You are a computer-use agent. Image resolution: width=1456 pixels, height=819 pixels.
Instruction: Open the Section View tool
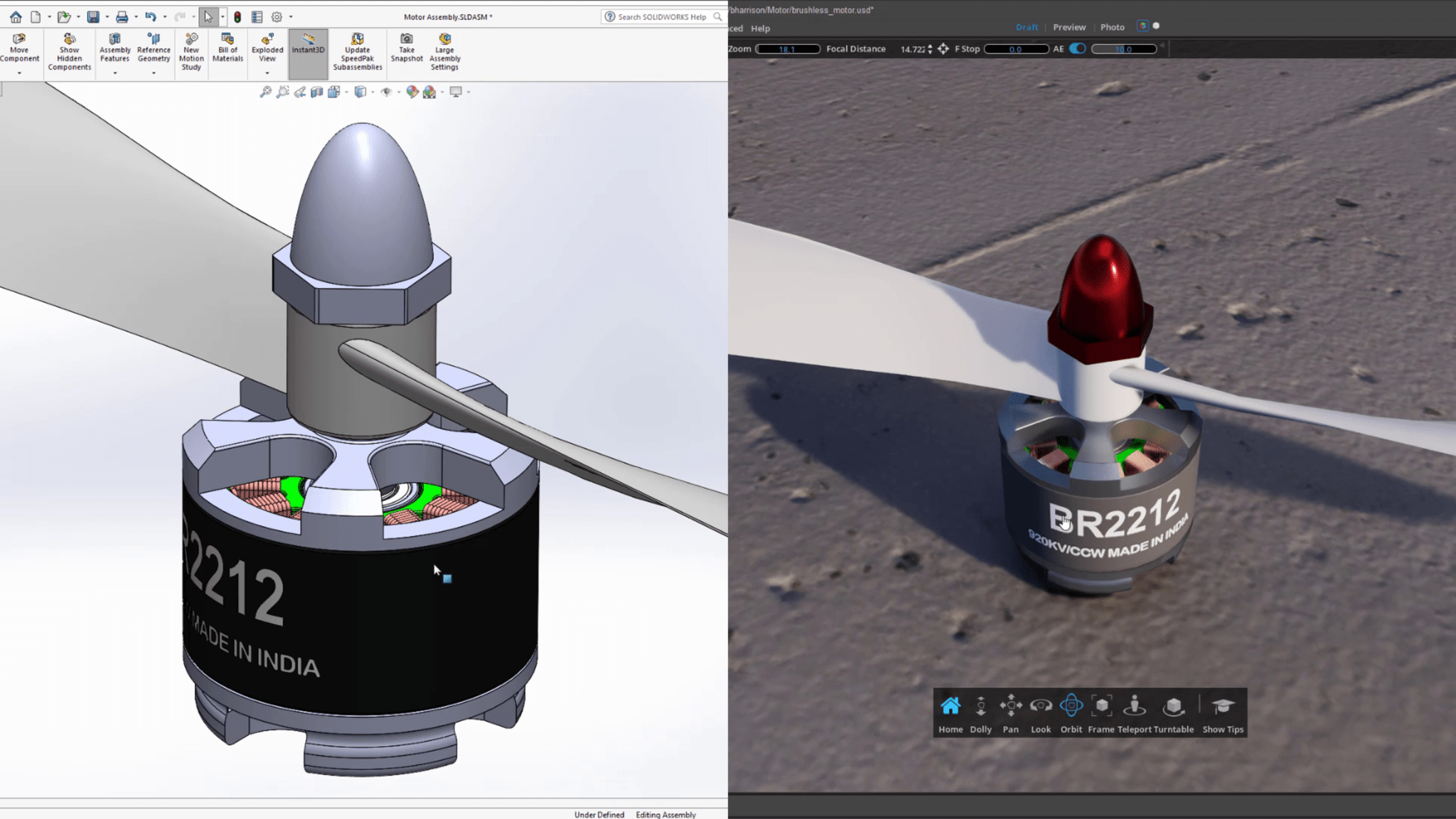coord(318,92)
